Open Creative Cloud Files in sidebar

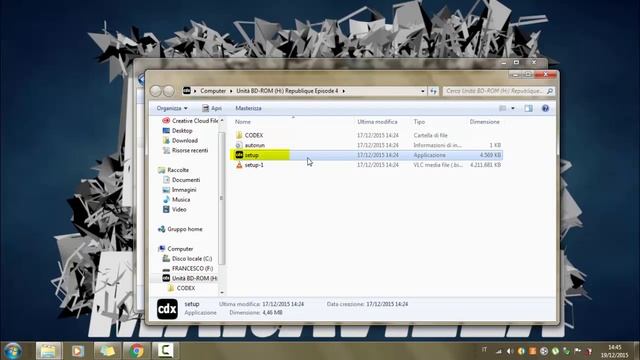191,121
